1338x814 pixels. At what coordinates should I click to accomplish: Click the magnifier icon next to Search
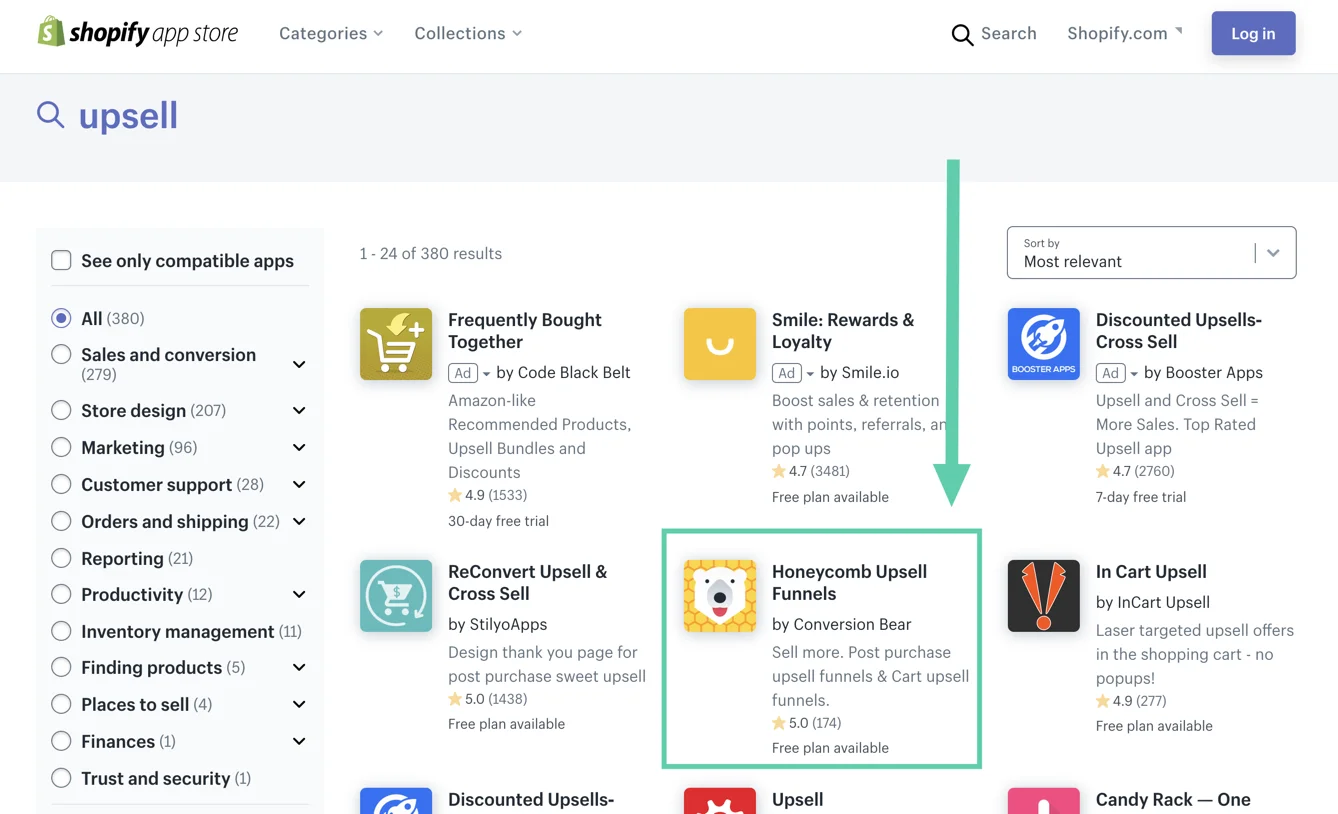point(962,35)
